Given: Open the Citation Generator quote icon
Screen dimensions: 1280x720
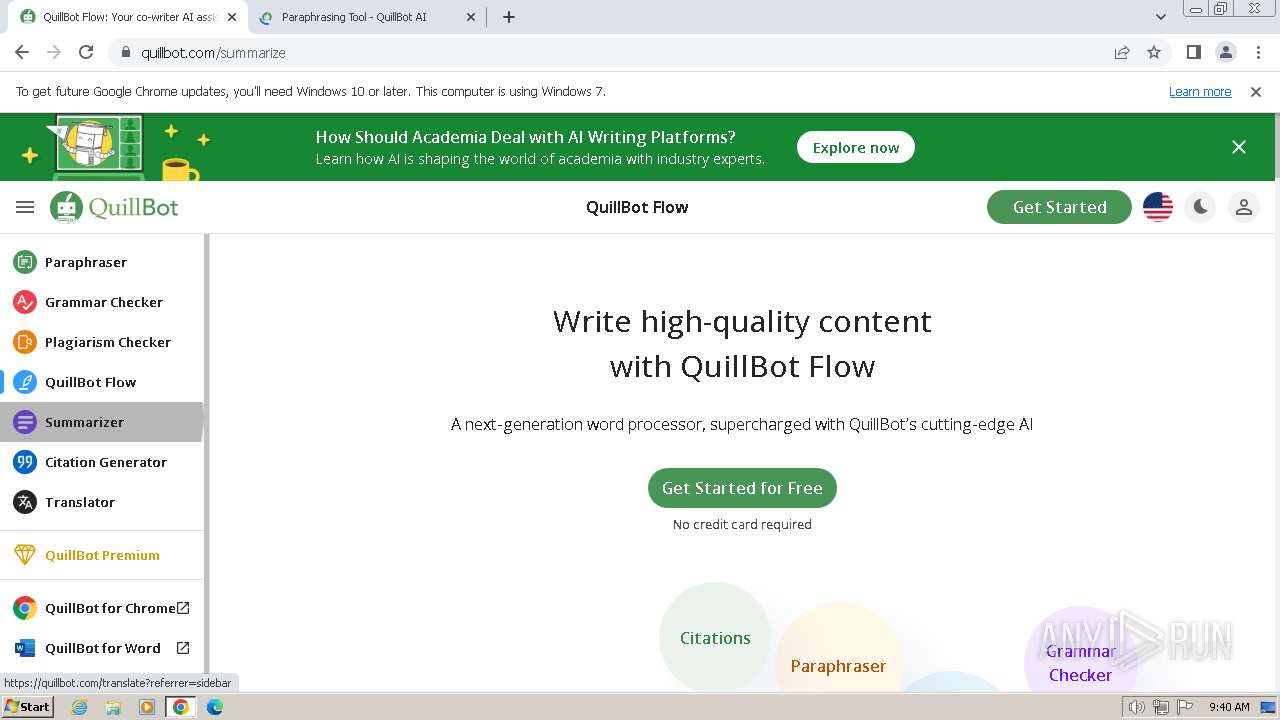Looking at the screenshot, I should pos(25,462).
